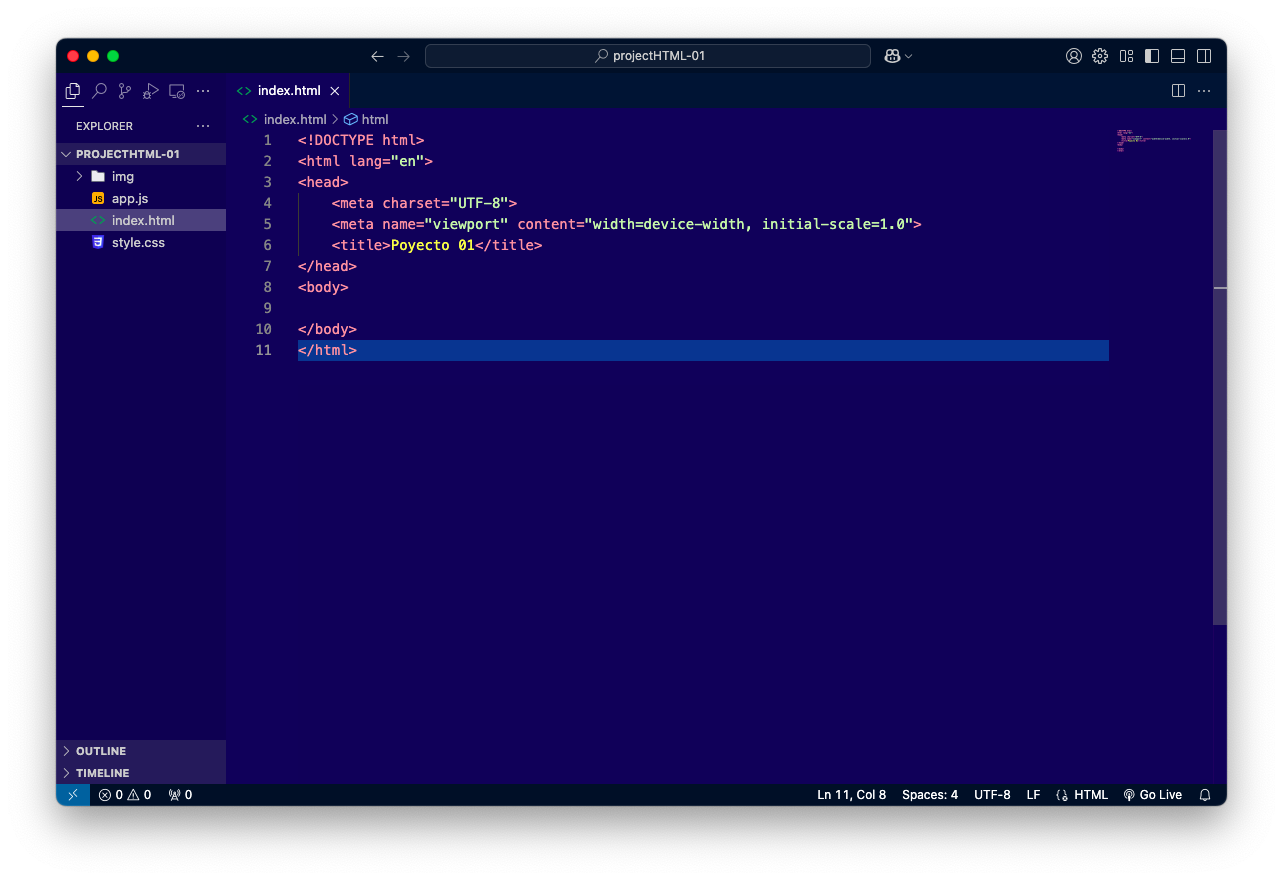Open the Search view icon
The height and width of the screenshot is (880, 1283).
click(99, 91)
